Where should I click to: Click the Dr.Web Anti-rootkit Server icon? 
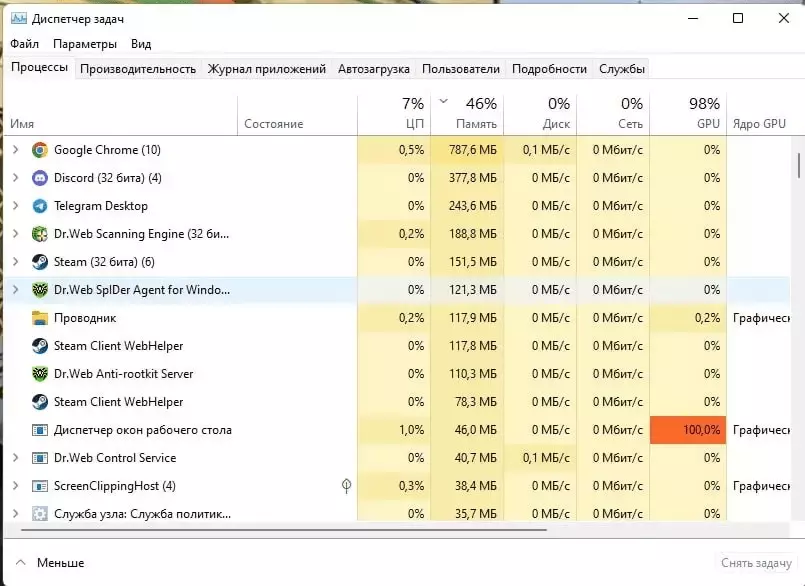[40, 374]
